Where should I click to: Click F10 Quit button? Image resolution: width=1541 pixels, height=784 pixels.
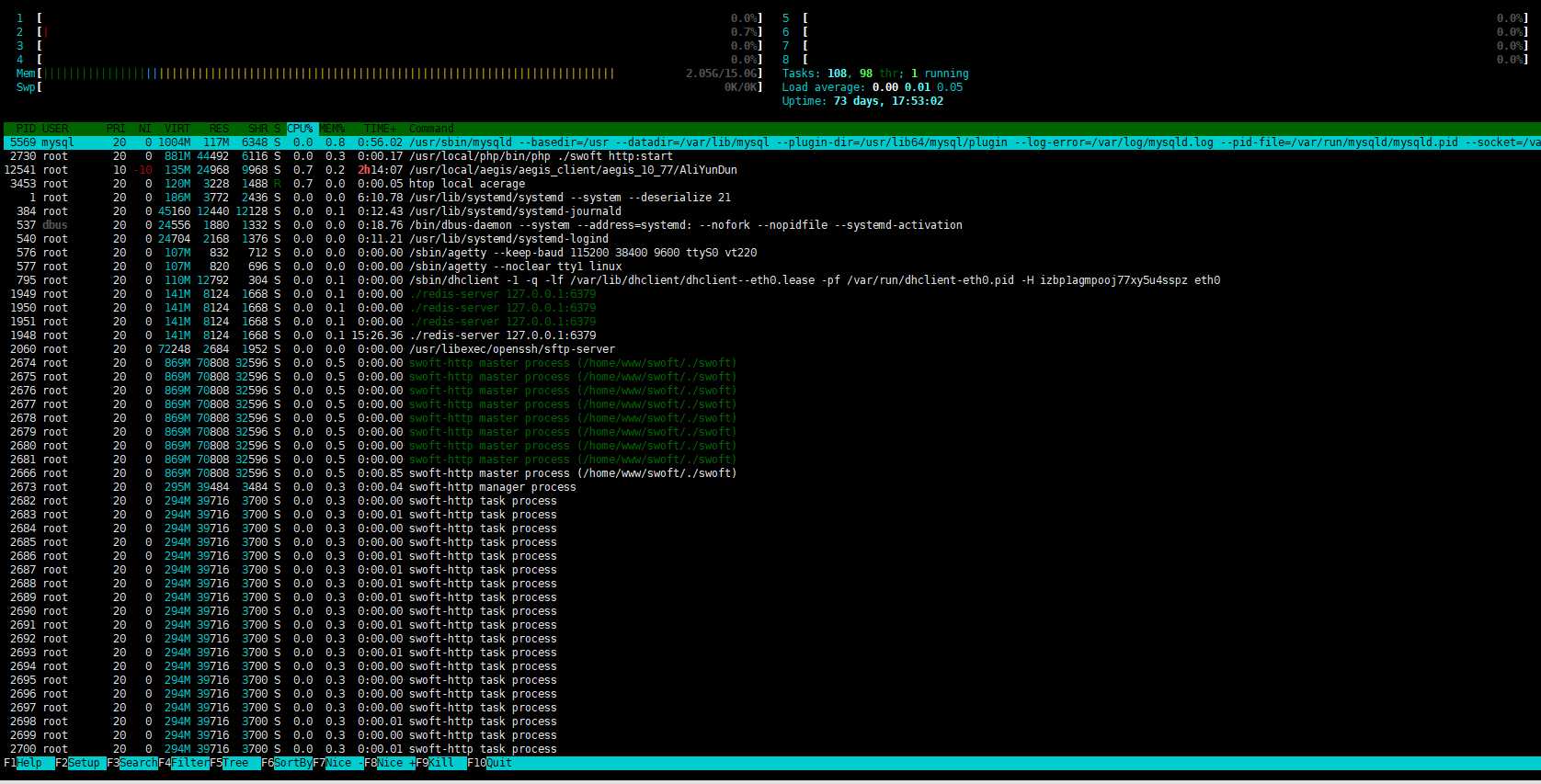coord(490,763)
